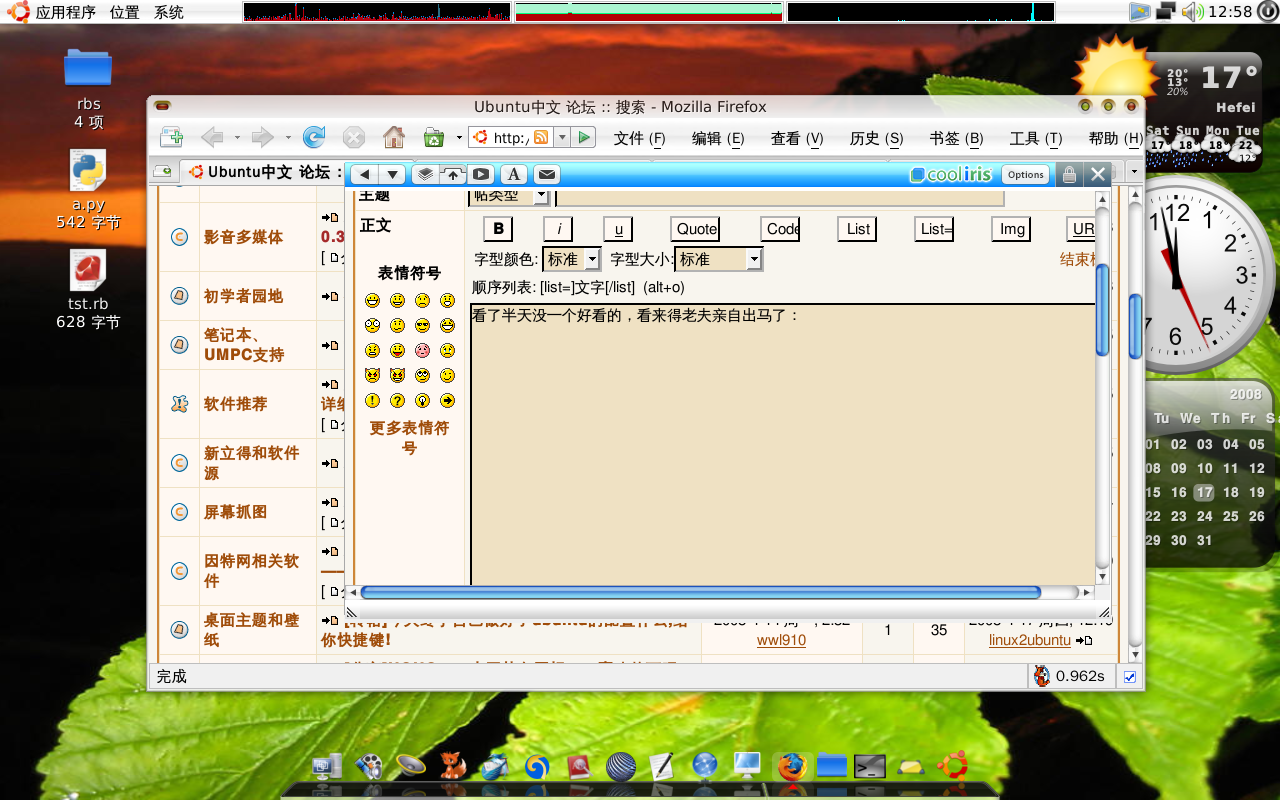Click the Firefox page vertical scrollbar thumb
The height and width of the screenshot is (800, 1280).
pos(1135,326)
